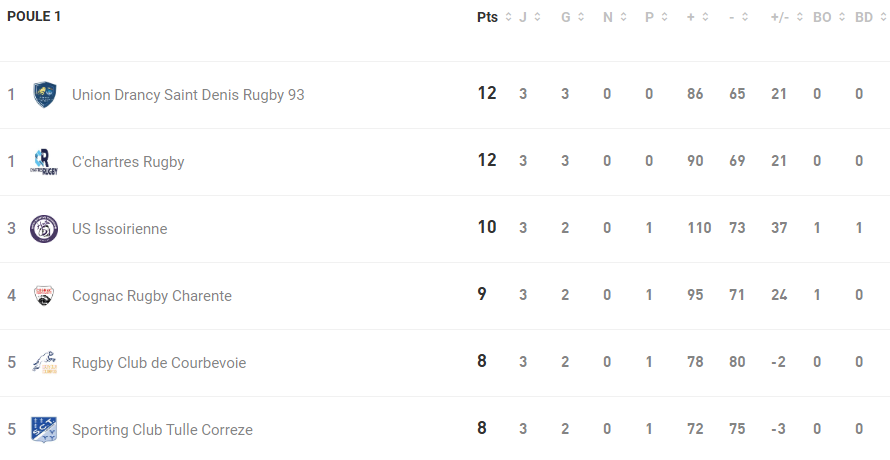The height and width of the screenshot is (460, 890).
Task: Click the Cognac Rugby Charente logo
Action: click(44, 296)
